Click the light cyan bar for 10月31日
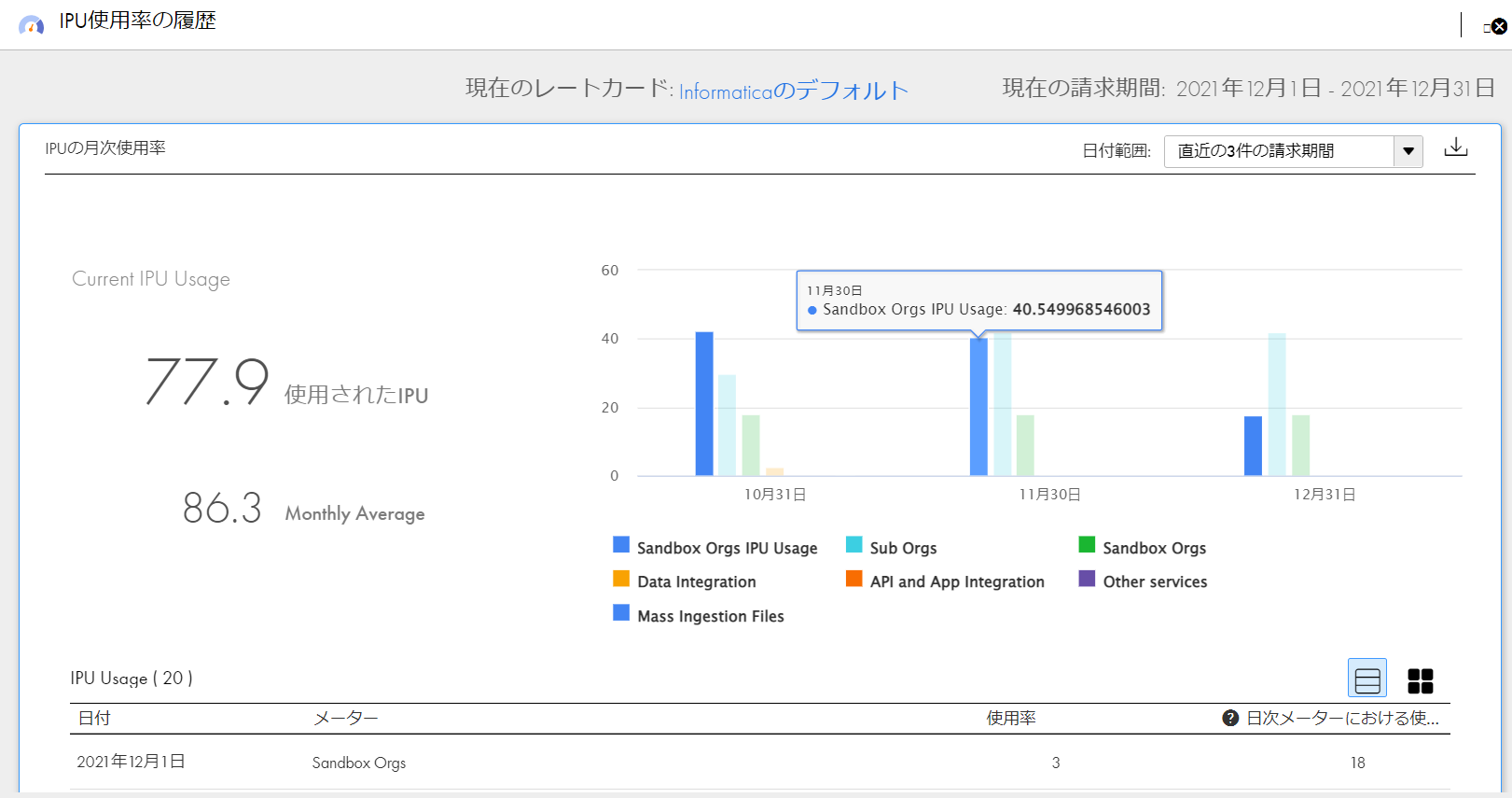This screenshot has width=1512, height=798. point(728,426)
